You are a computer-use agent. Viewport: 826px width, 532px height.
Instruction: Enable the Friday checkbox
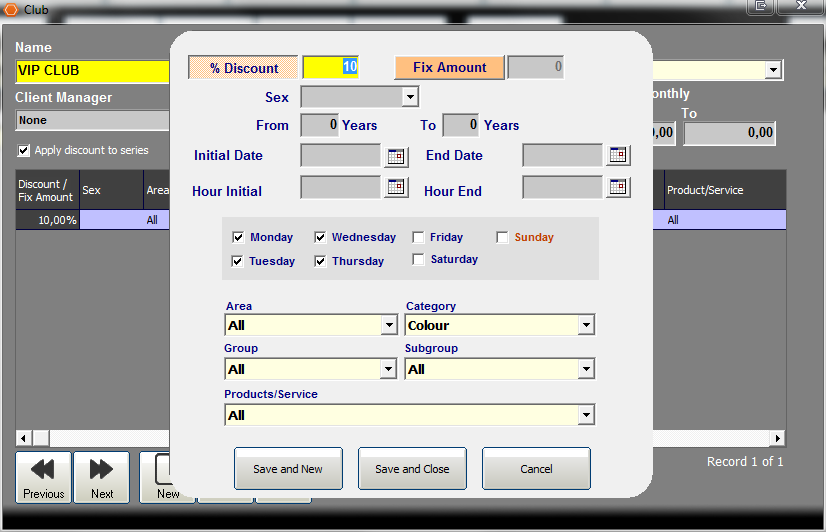point(419,238)
